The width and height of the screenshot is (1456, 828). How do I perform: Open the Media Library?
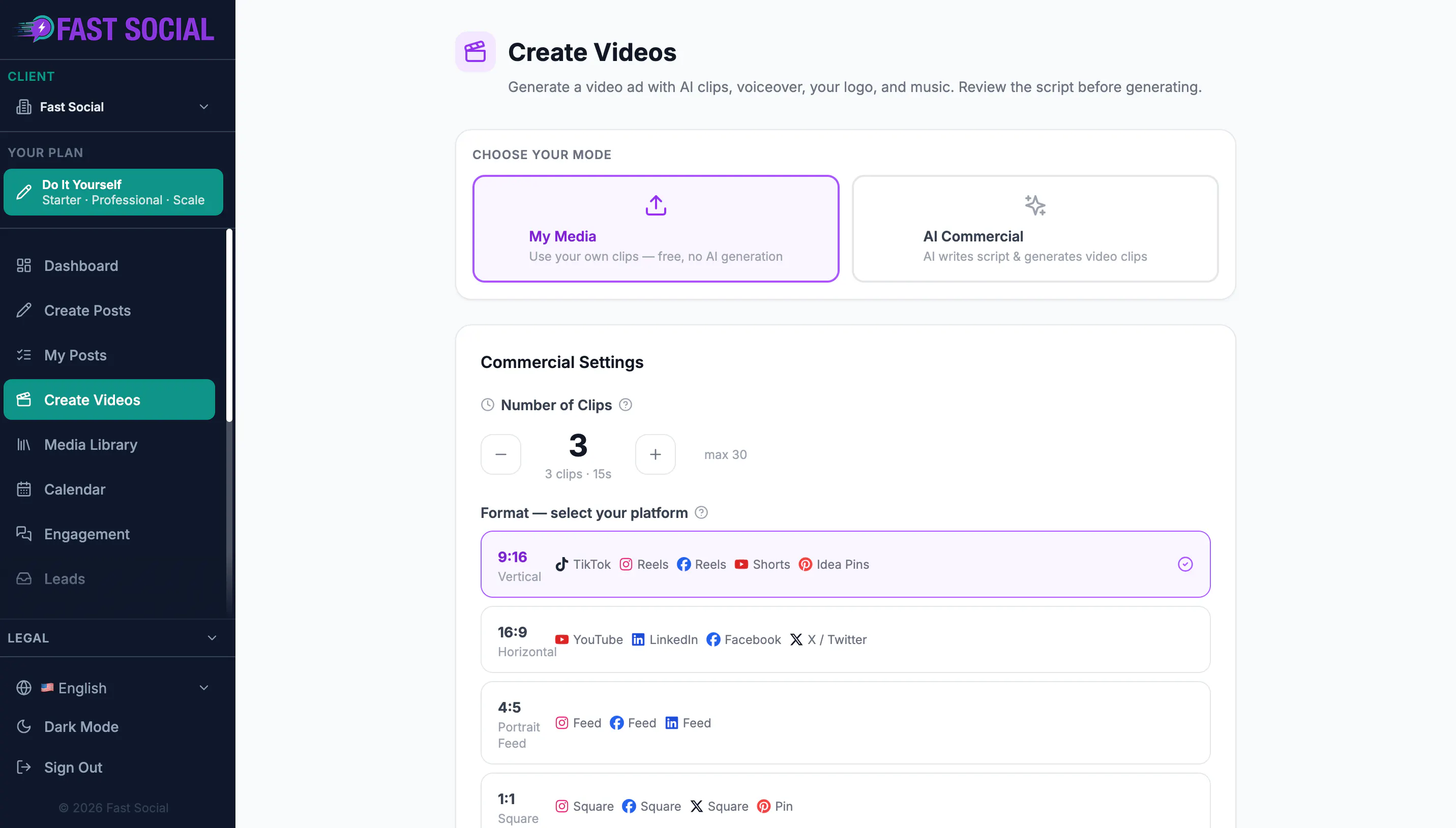[109, 445]
